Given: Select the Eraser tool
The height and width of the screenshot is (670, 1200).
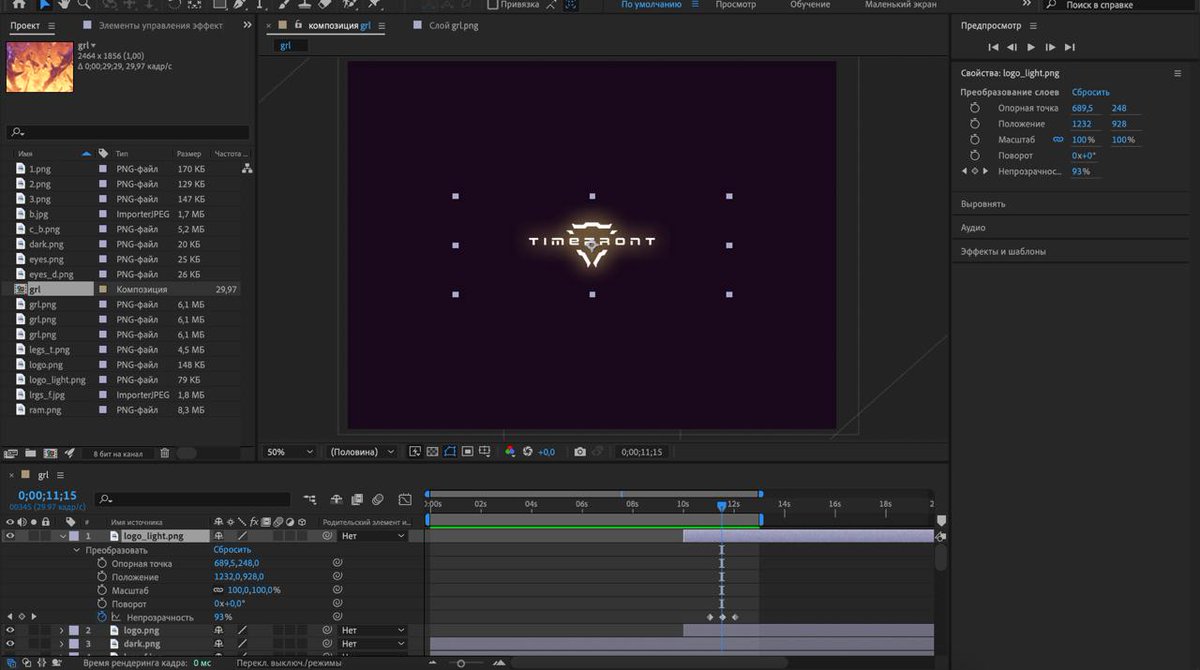Looking at the screenshot, I should pyautogui.click(x=323, y=4).
